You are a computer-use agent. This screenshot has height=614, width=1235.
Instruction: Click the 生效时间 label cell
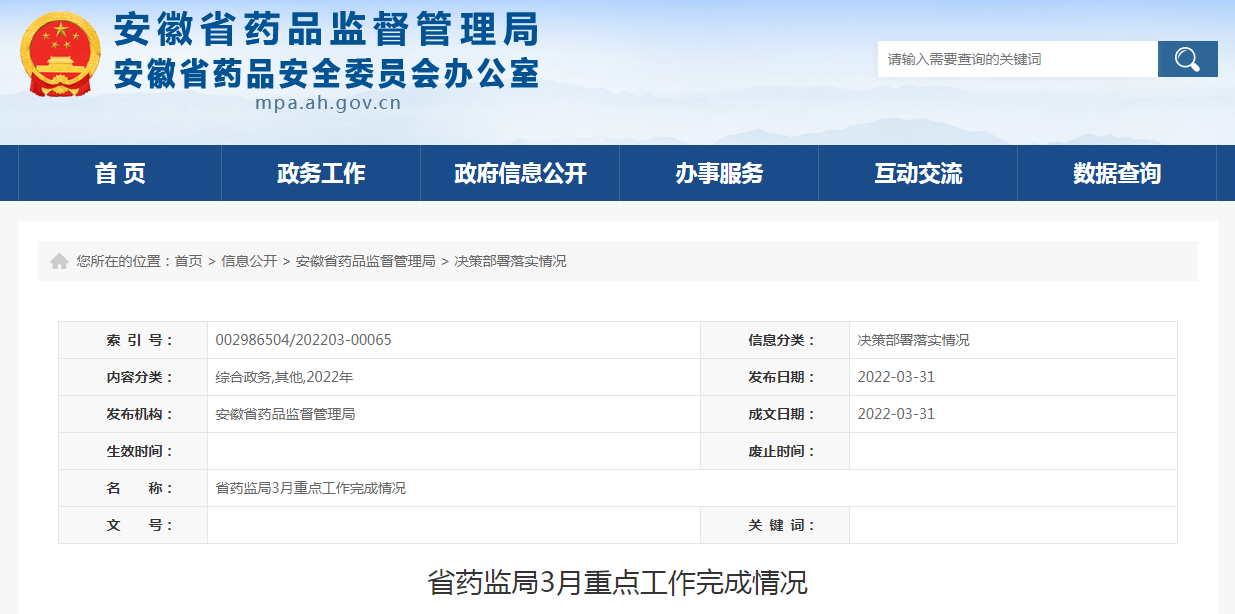coord(133,451)
